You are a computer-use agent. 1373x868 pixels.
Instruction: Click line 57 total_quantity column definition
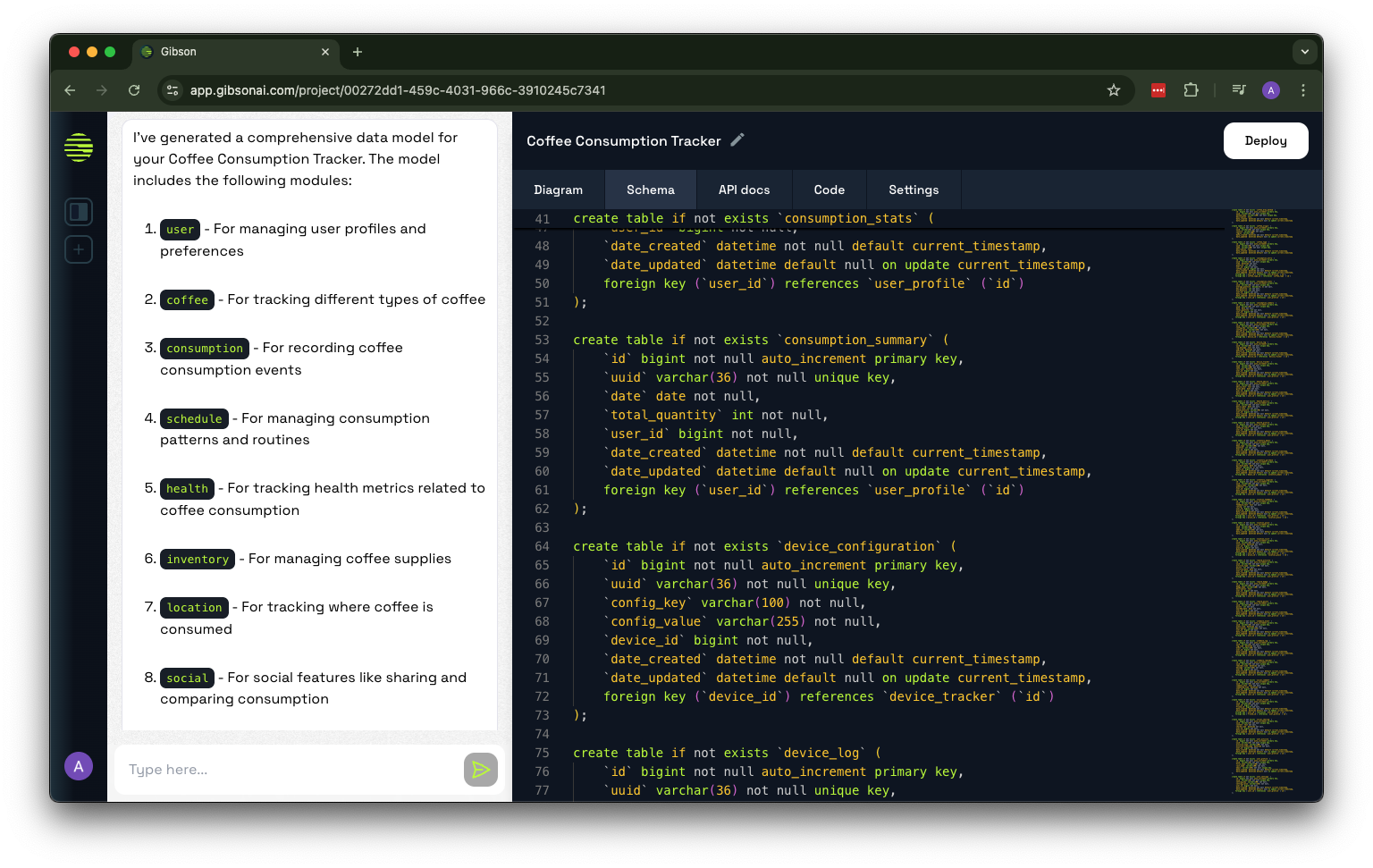[716, 416]
